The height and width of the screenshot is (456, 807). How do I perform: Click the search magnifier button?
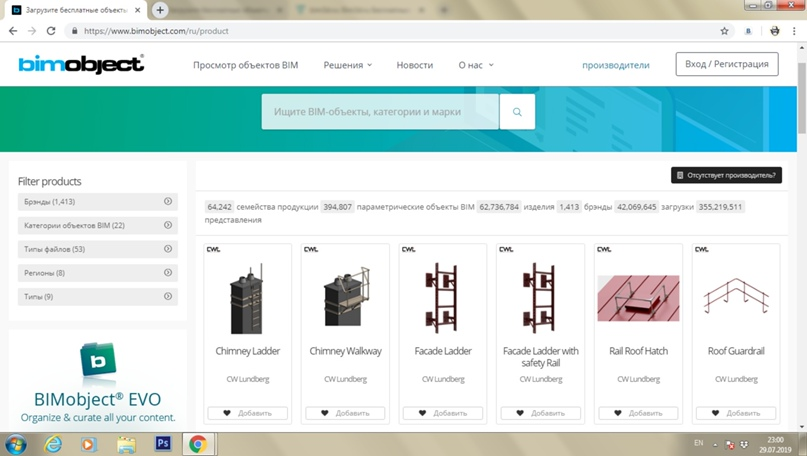tap(517, 112)
